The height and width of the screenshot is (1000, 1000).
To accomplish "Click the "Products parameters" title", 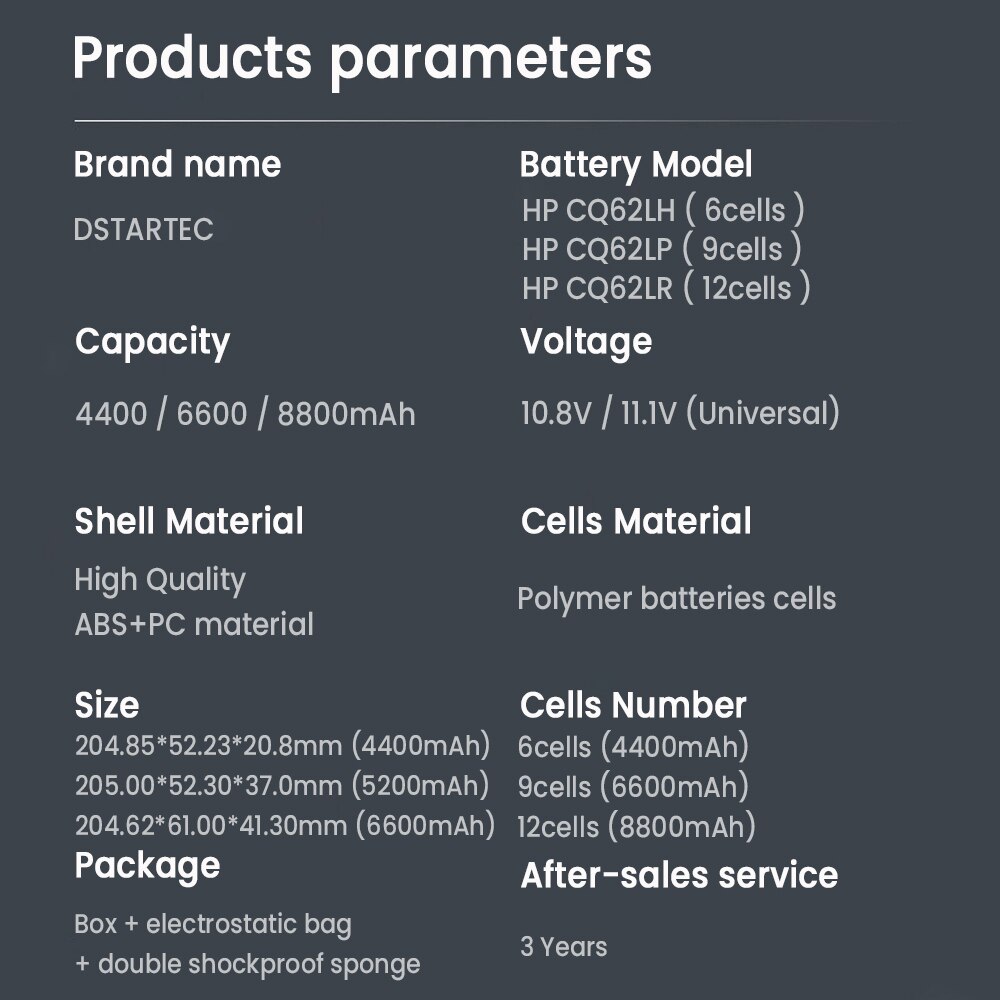I will tap(362, 58).
